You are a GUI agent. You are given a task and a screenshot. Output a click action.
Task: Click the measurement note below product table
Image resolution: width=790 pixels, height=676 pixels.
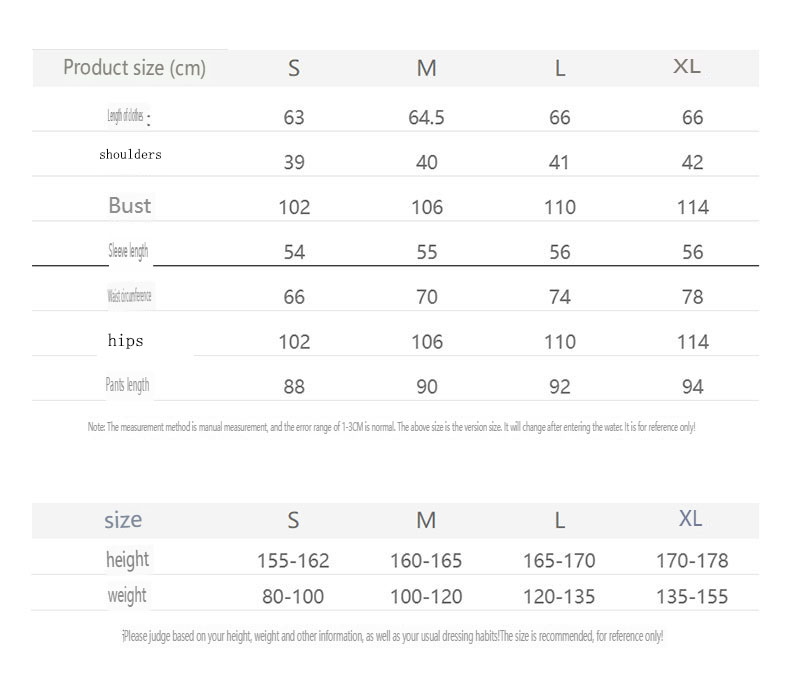(391, 427)
